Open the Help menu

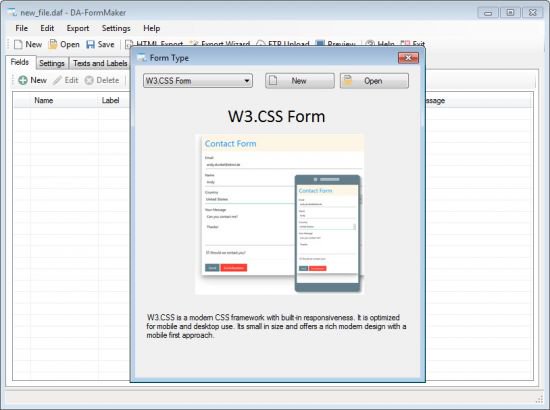[x=152, y=28]
